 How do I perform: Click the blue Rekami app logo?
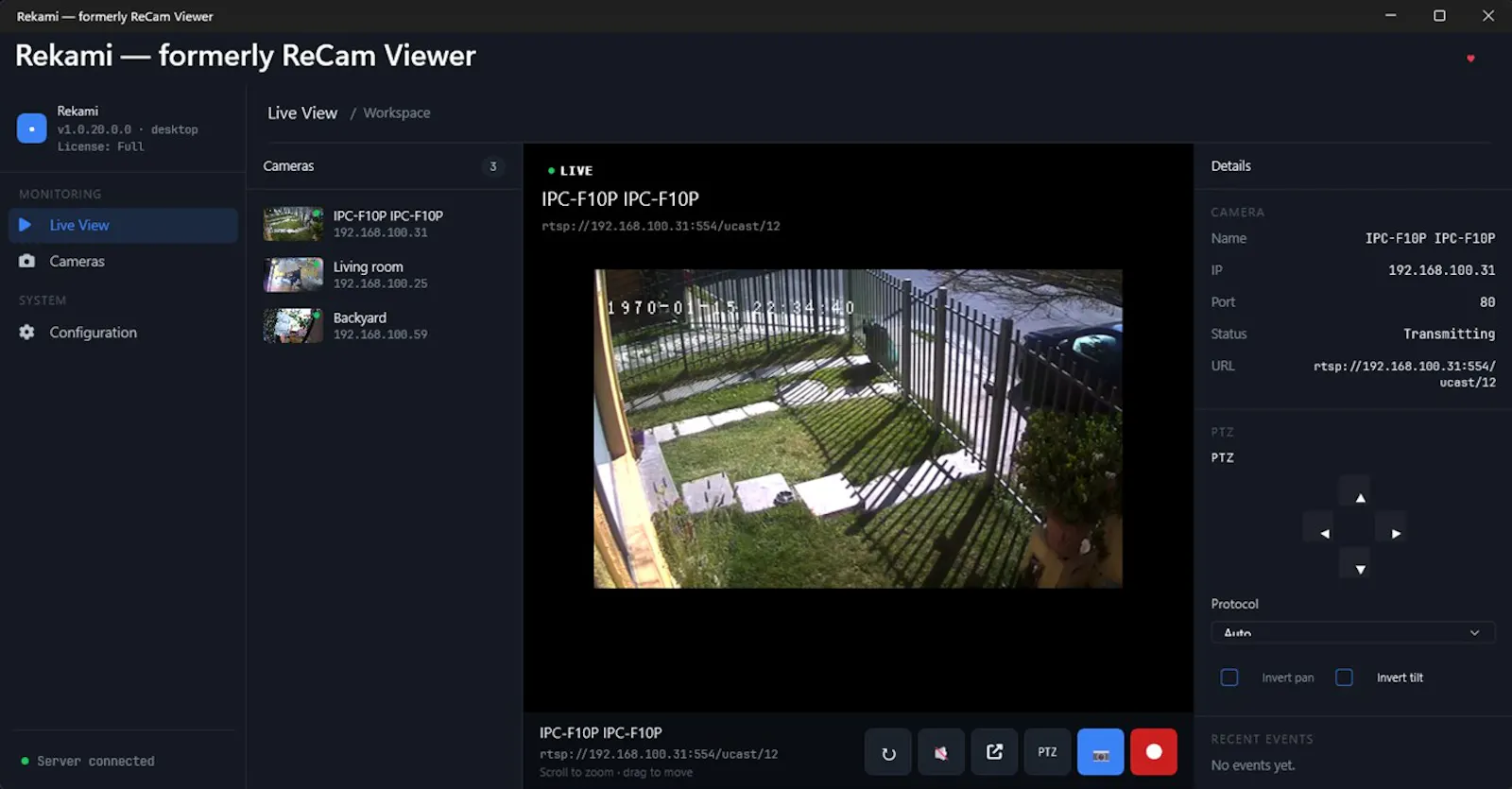(x=31, y=129)
